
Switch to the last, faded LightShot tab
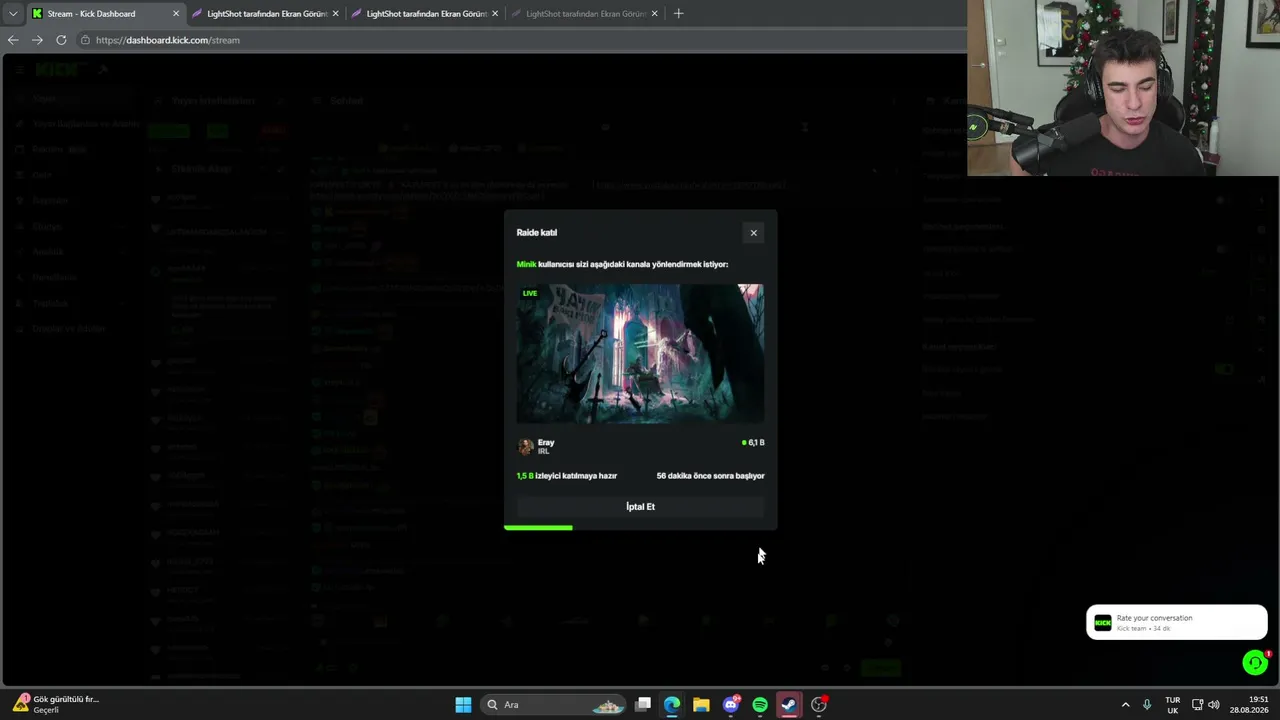584,14
